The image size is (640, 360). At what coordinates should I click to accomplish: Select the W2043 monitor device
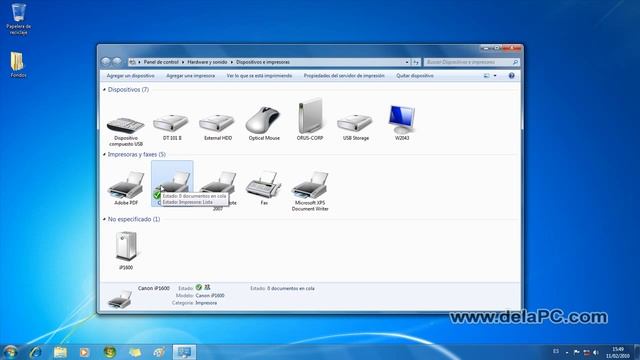402,122
